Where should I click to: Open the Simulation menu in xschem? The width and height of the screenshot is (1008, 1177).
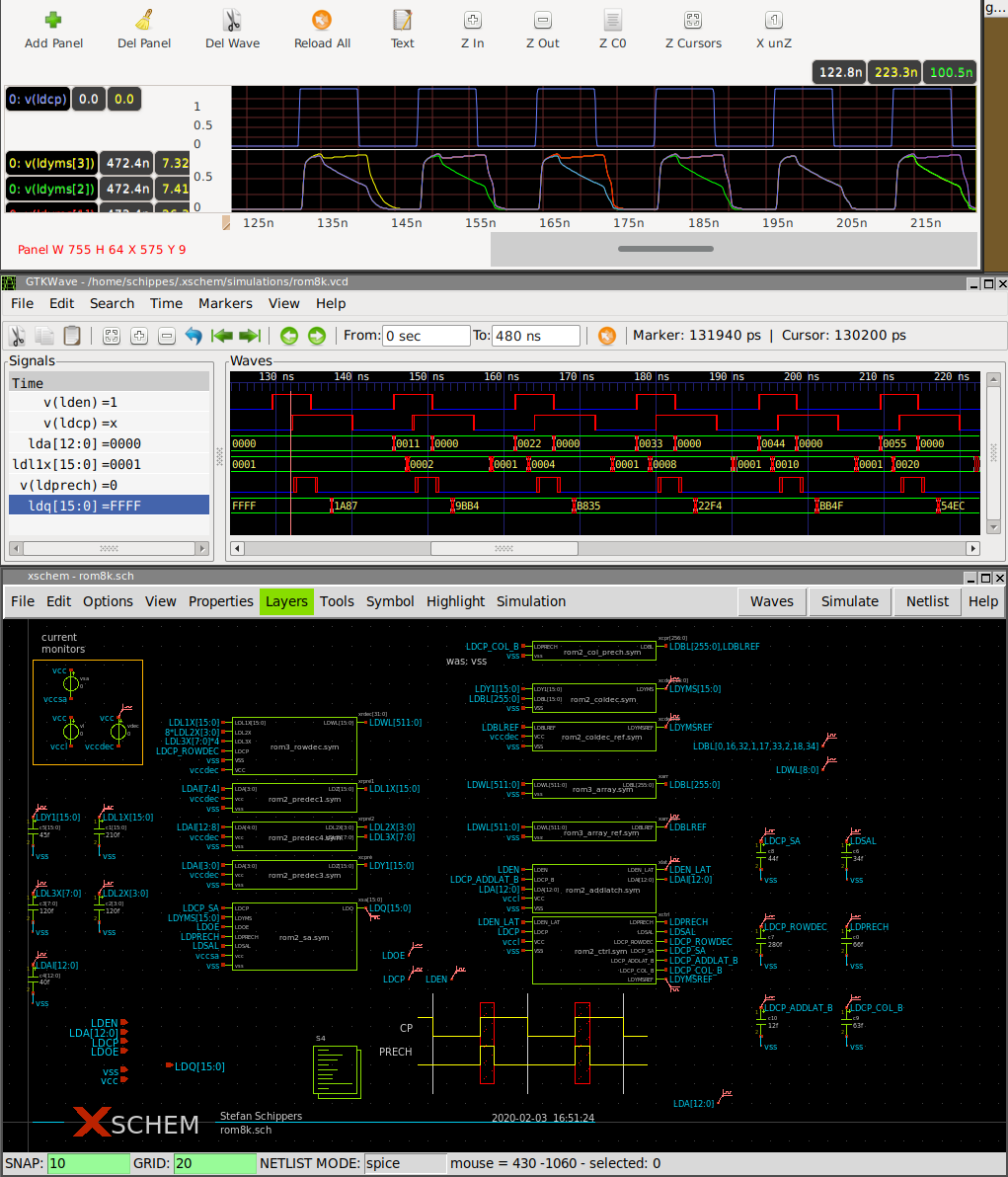(530, 601)
